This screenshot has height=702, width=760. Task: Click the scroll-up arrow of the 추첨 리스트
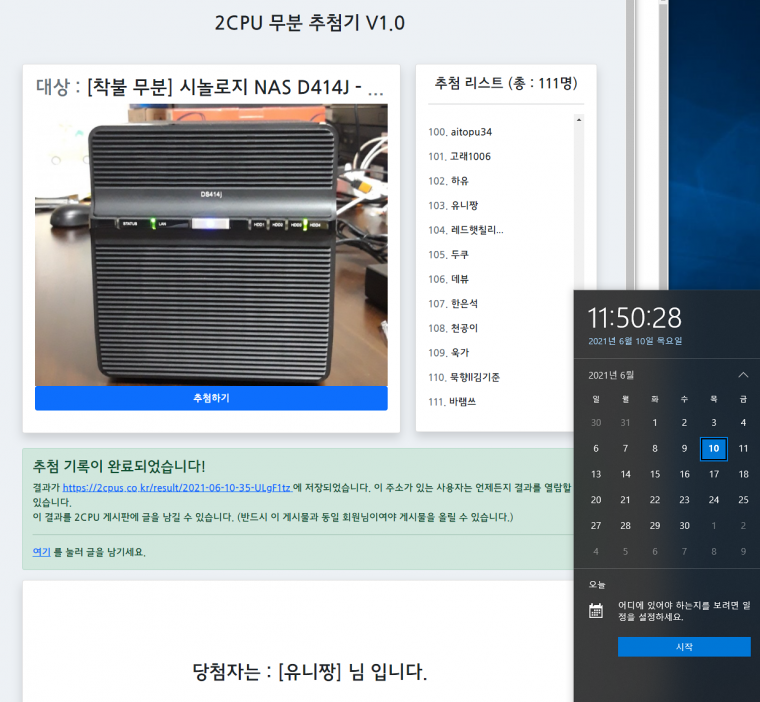pyautogui.click(x=579, y=120)
